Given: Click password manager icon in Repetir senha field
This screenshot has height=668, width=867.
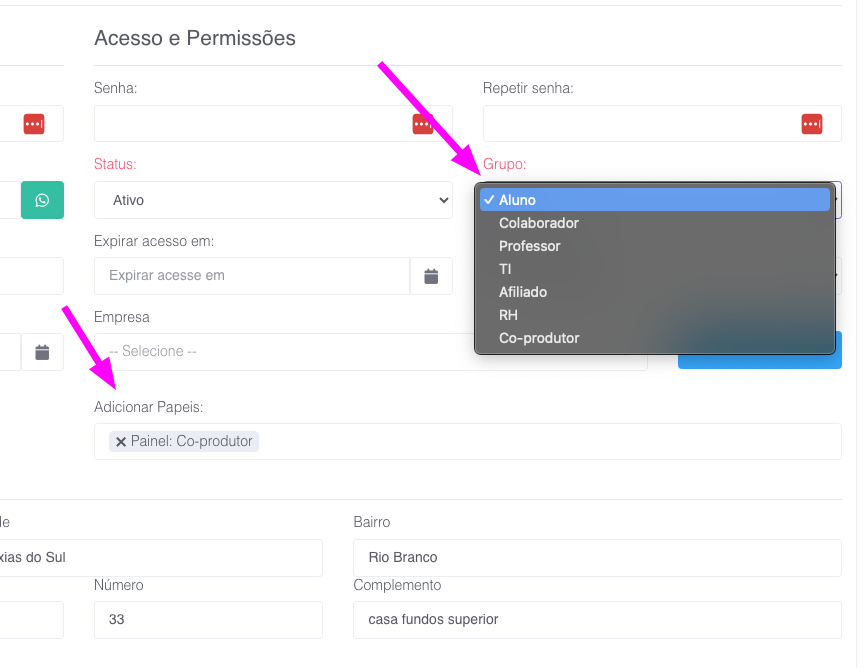Looking at the screenshot, I should pyautogui.click(x=811, y=124).
